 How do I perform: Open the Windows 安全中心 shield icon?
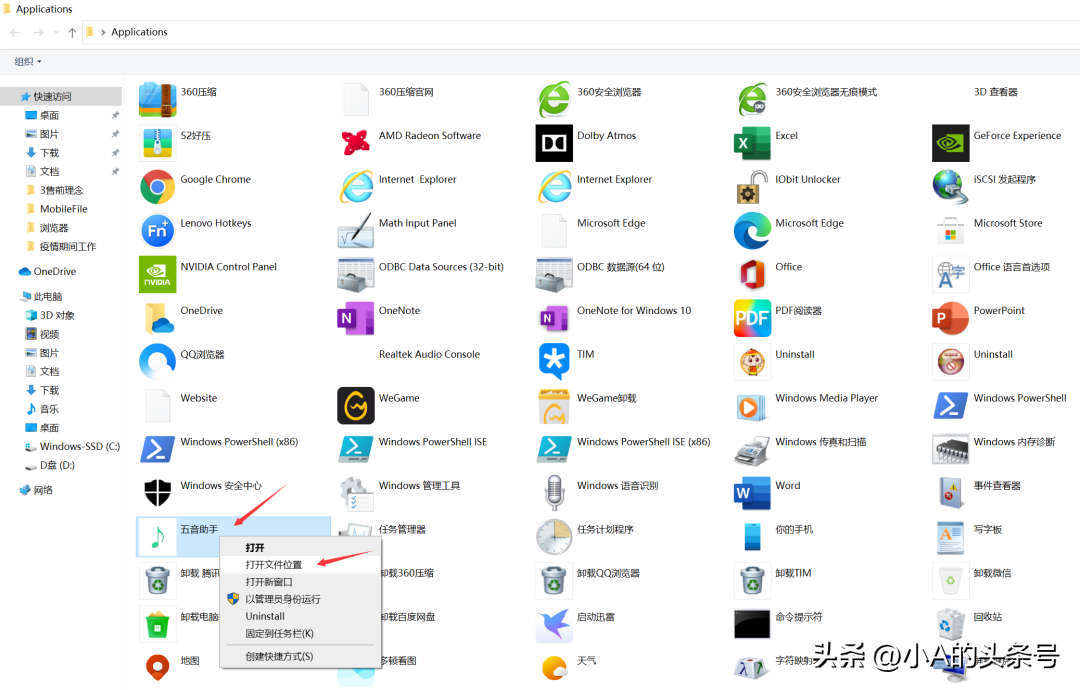tap(158, 493)
